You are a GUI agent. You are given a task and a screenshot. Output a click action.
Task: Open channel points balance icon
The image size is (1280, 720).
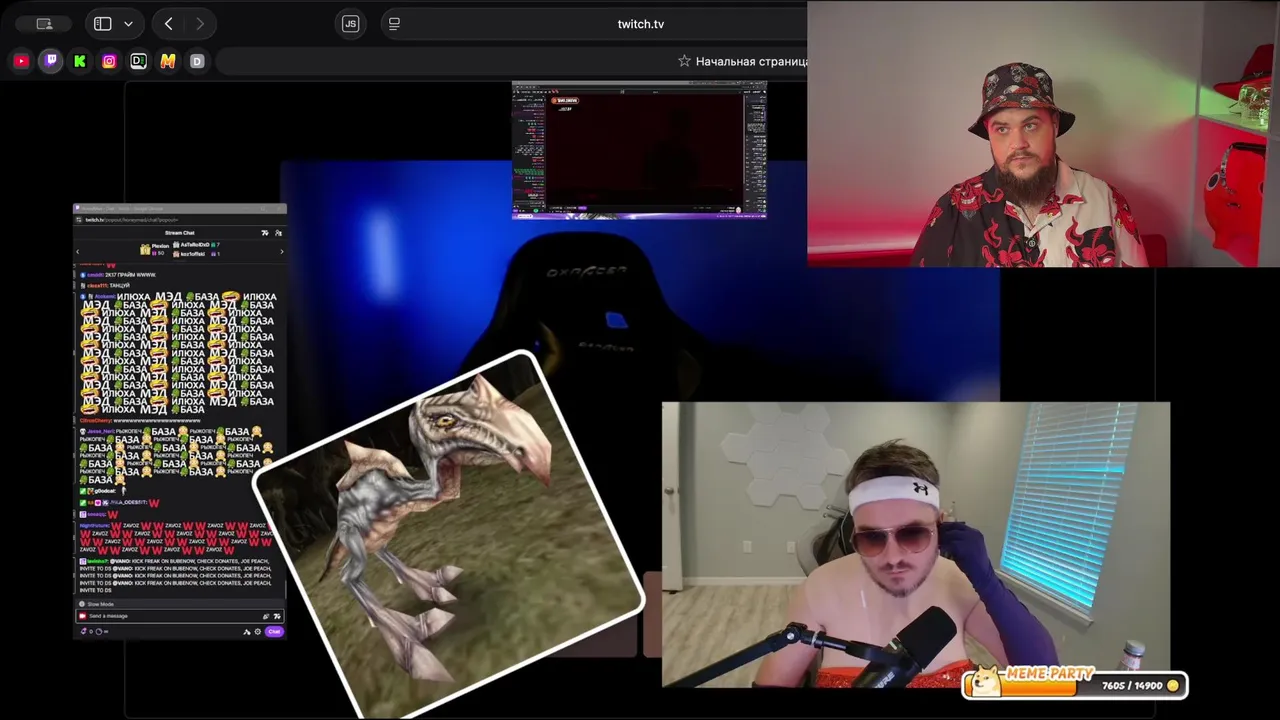pyautogui.click(x=99, y=631)
